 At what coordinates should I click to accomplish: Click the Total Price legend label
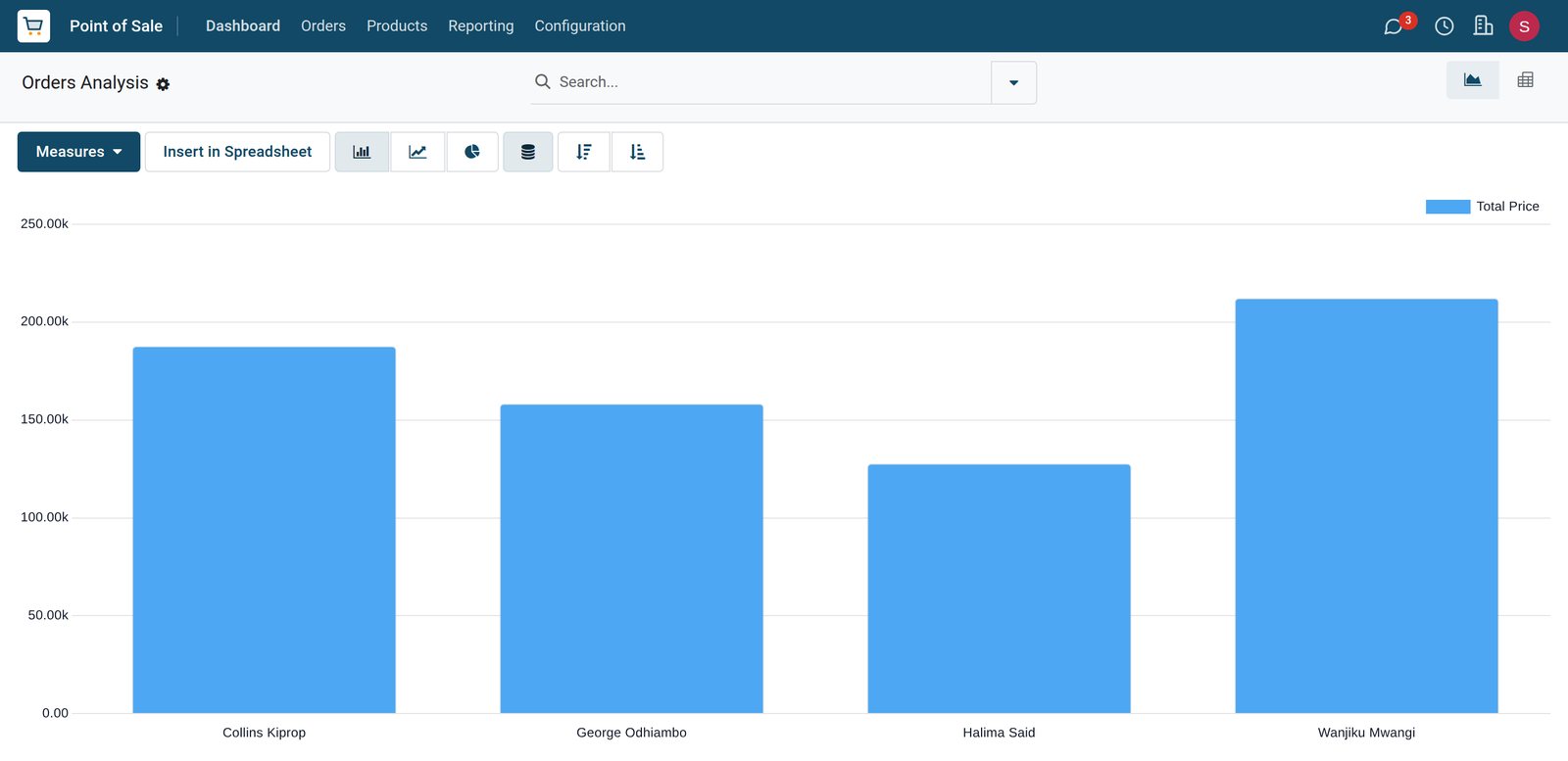(1507, 207)
